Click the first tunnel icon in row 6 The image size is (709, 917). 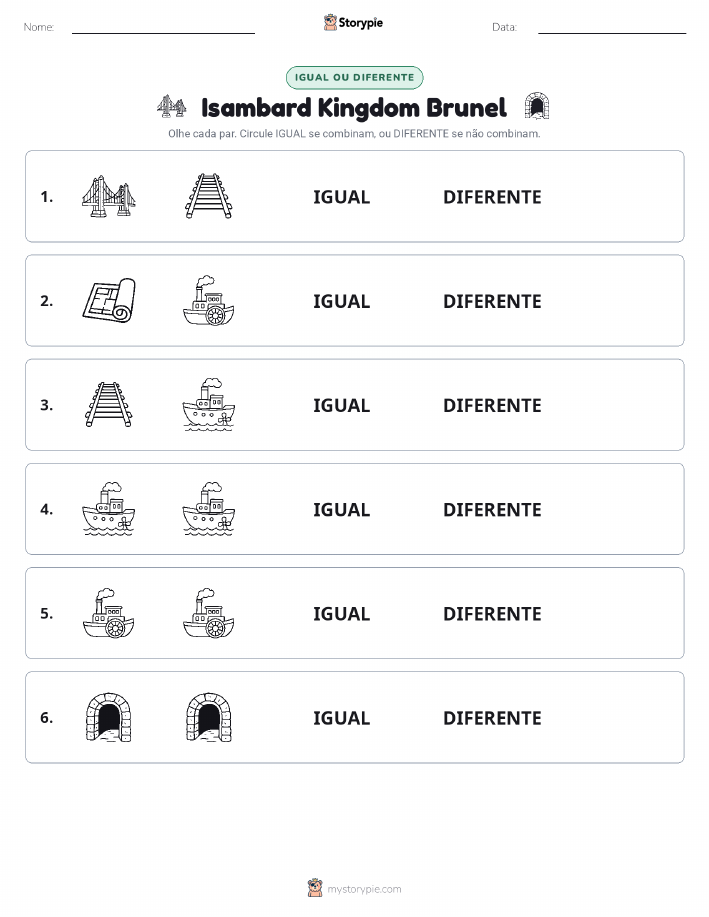pos(109,717)
